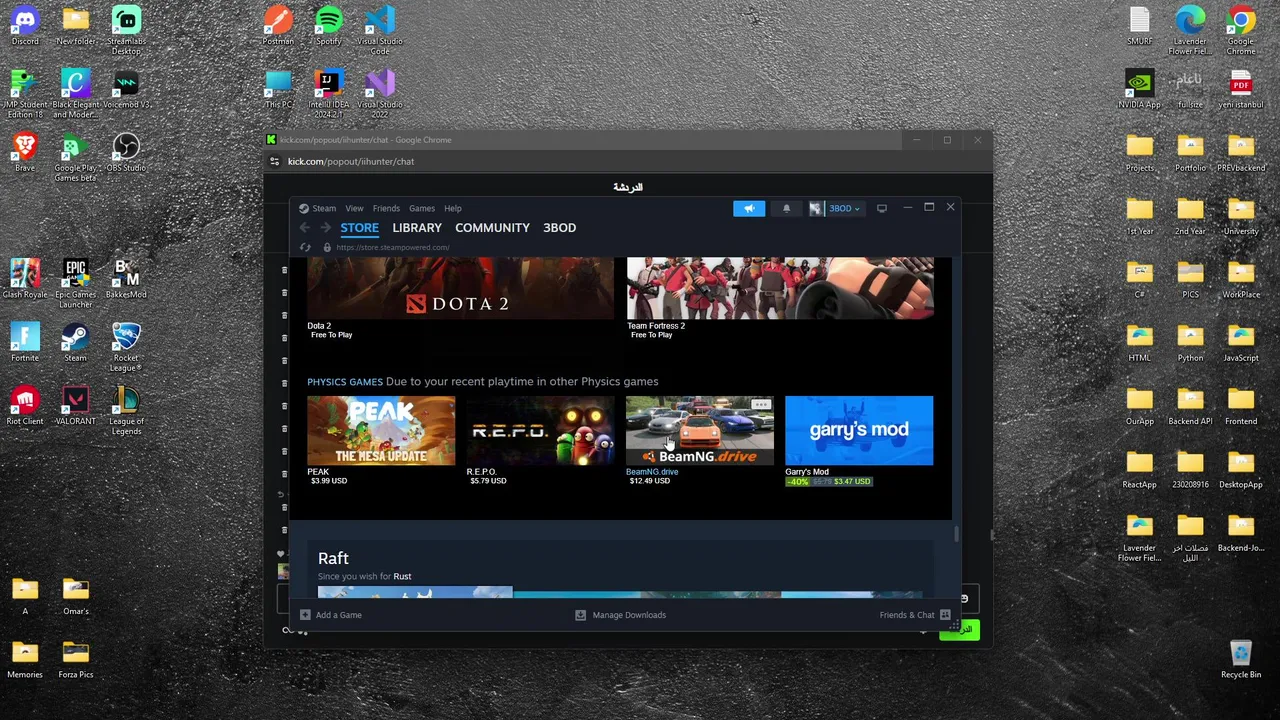Open Postman desktop shortcut
Screen dimensions: 1280x720
pyautogui.click(x=278, y=26)
